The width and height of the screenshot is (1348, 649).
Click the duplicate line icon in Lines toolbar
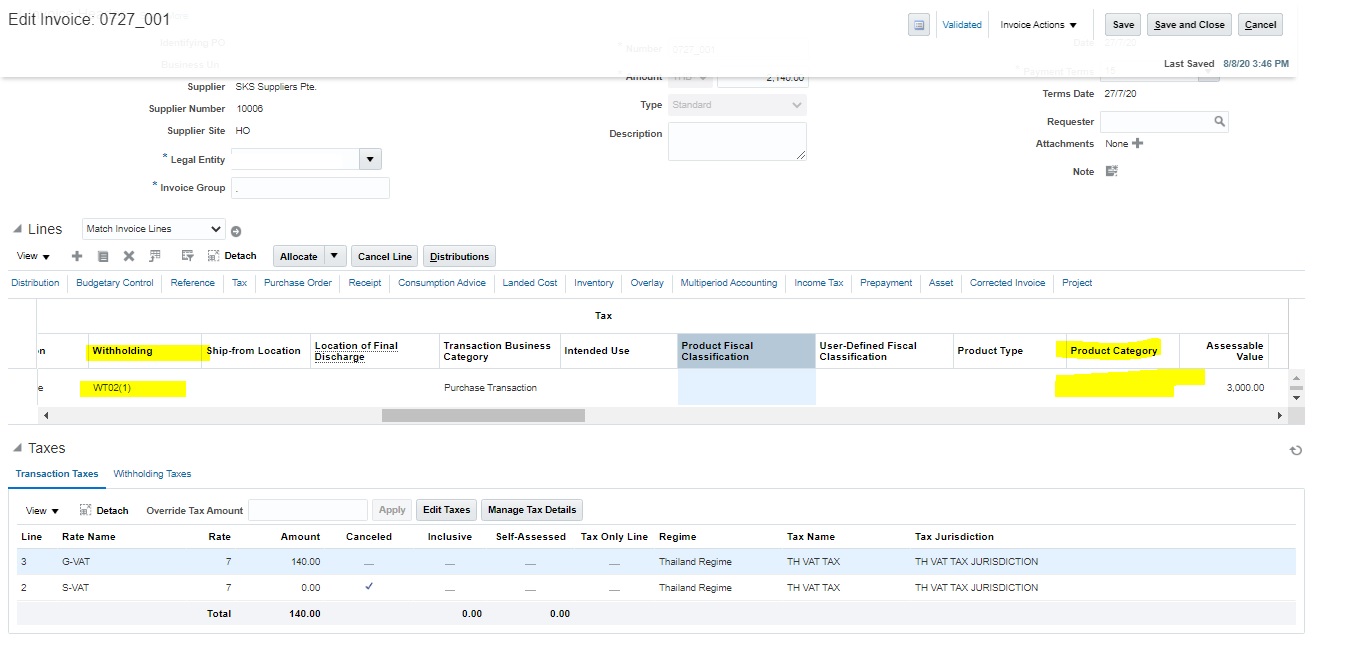click(103, 256)
